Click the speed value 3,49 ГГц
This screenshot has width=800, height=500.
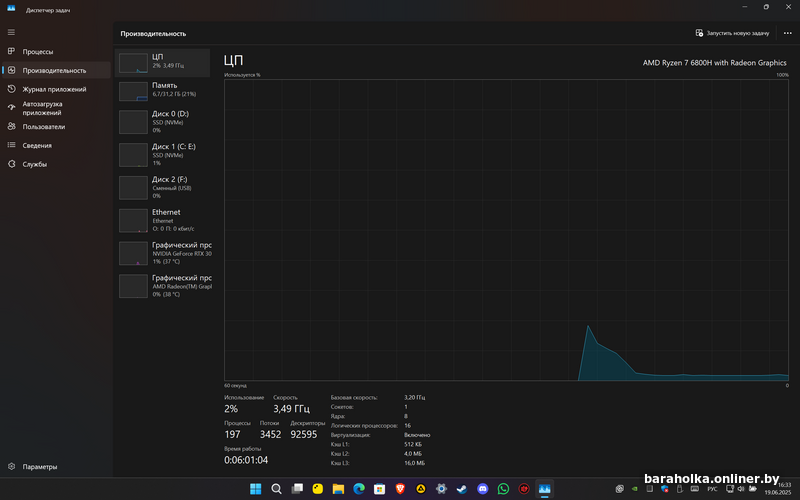291,409
